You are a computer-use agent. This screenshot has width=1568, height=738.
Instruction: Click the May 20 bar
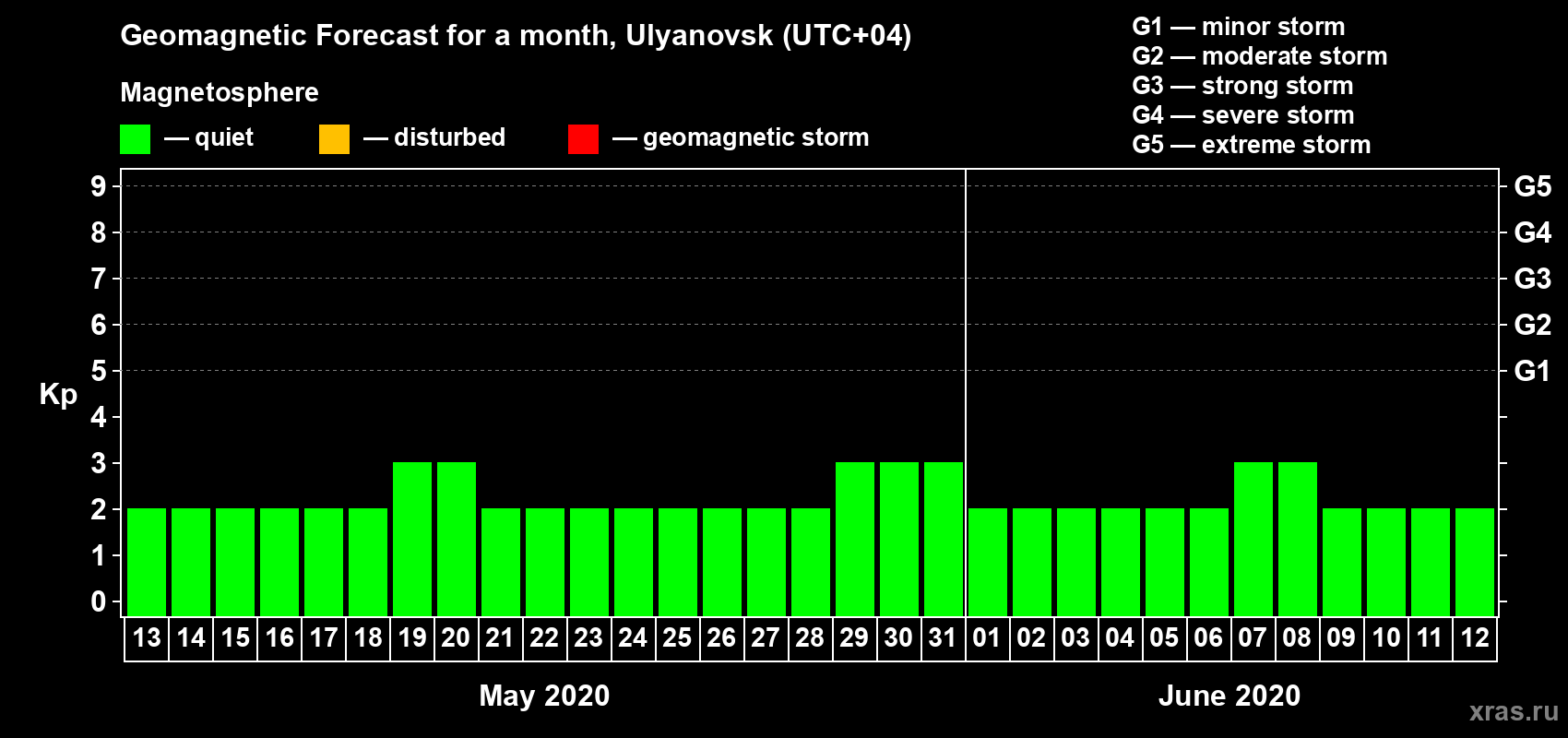pos(457,539)
